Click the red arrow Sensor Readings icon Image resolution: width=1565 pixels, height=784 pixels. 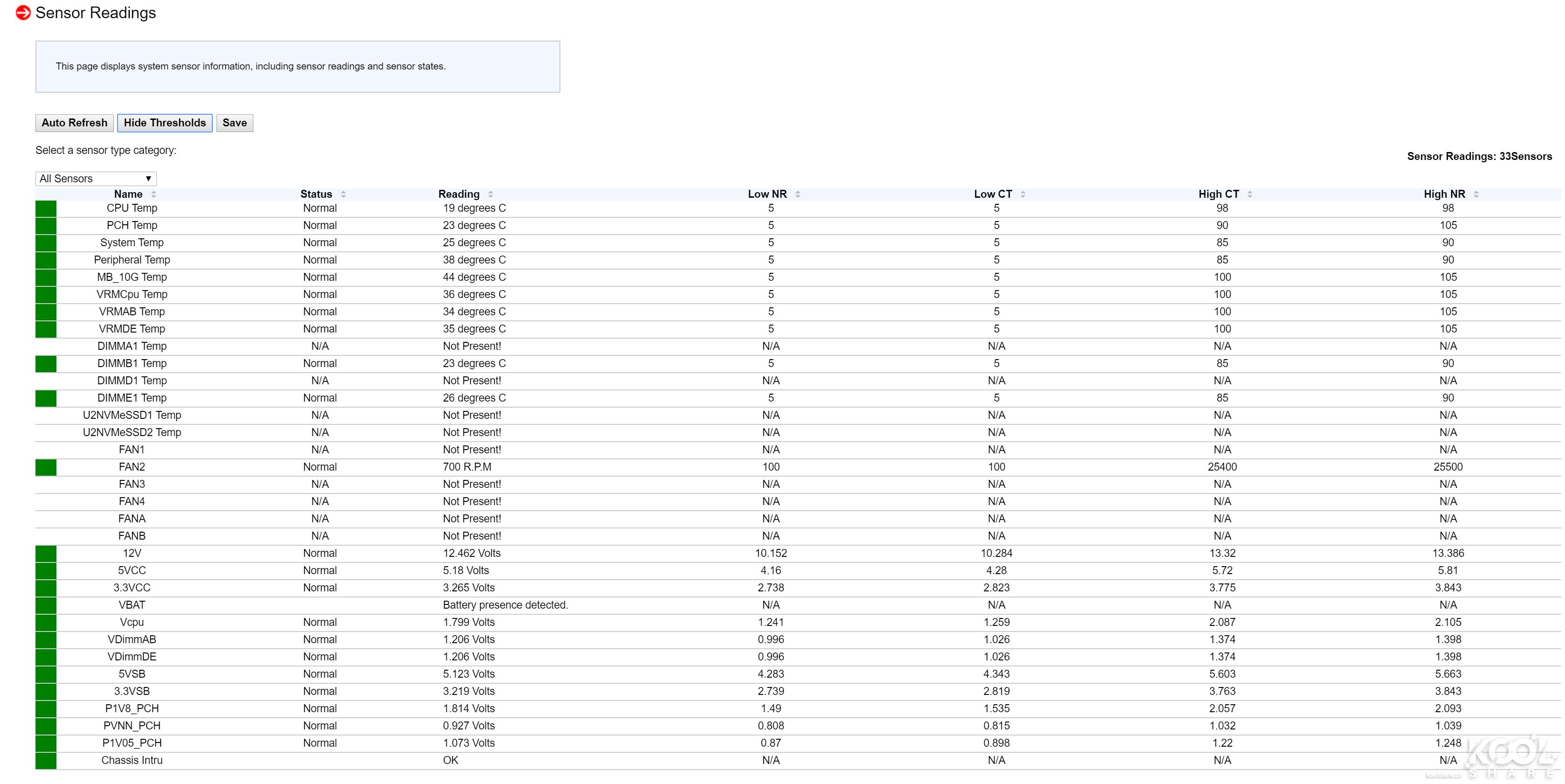(x=23, y=13)
